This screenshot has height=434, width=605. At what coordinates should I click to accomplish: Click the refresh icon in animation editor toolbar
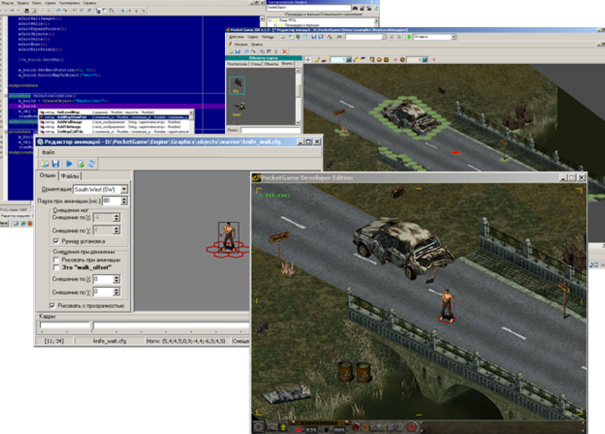point(92,164)
